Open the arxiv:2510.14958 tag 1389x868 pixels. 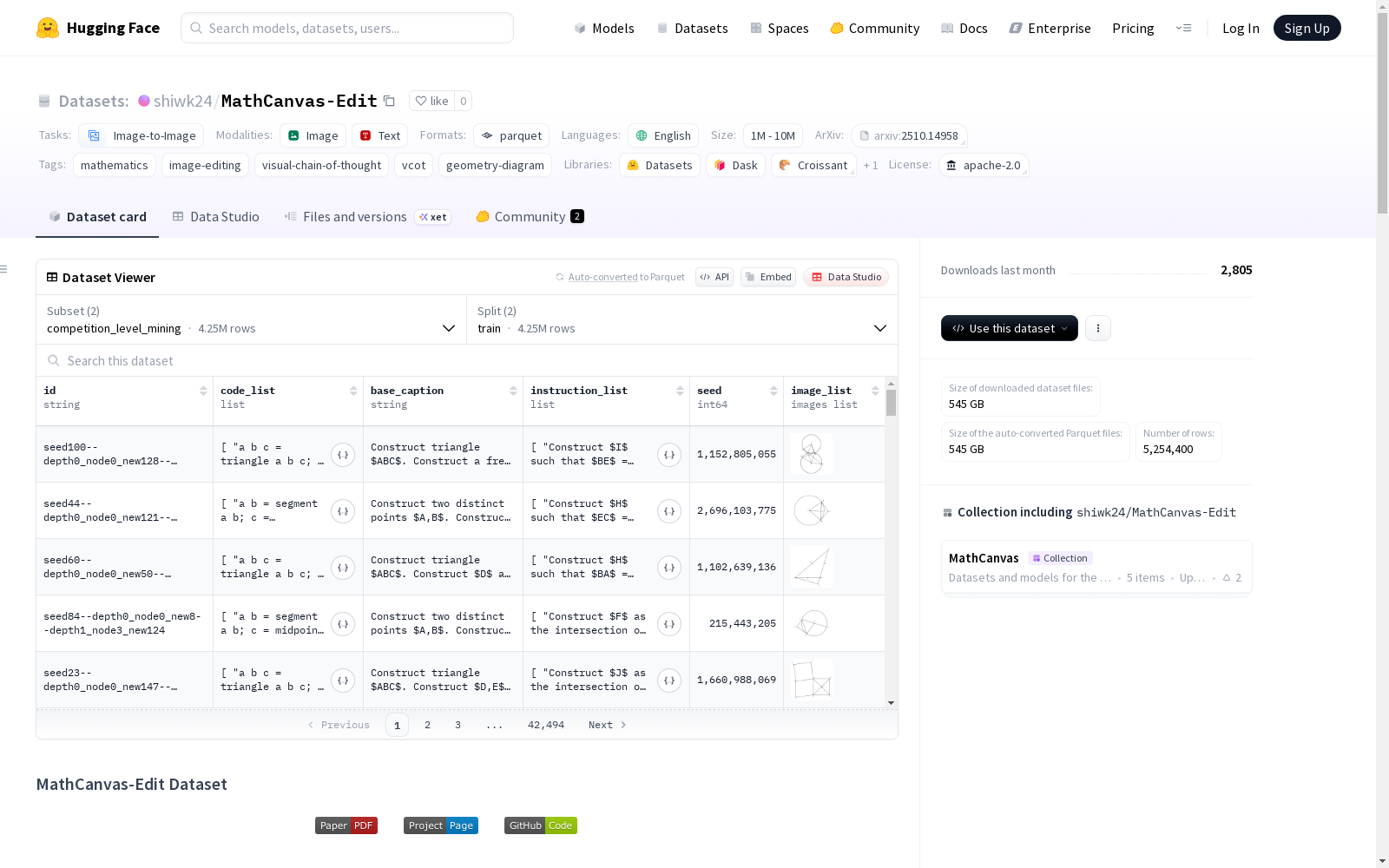(x=909, y=135)
